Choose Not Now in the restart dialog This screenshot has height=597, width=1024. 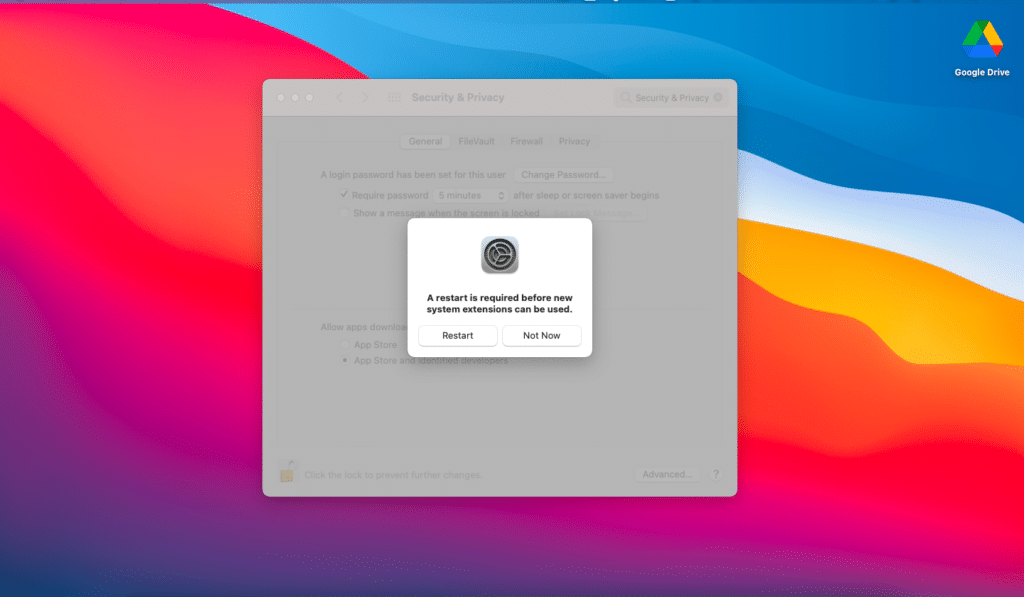click(541, 335)
